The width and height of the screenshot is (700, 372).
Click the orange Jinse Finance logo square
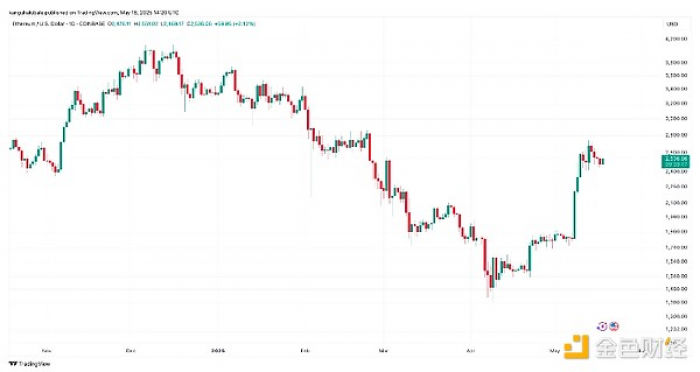(x=577, y=347)
